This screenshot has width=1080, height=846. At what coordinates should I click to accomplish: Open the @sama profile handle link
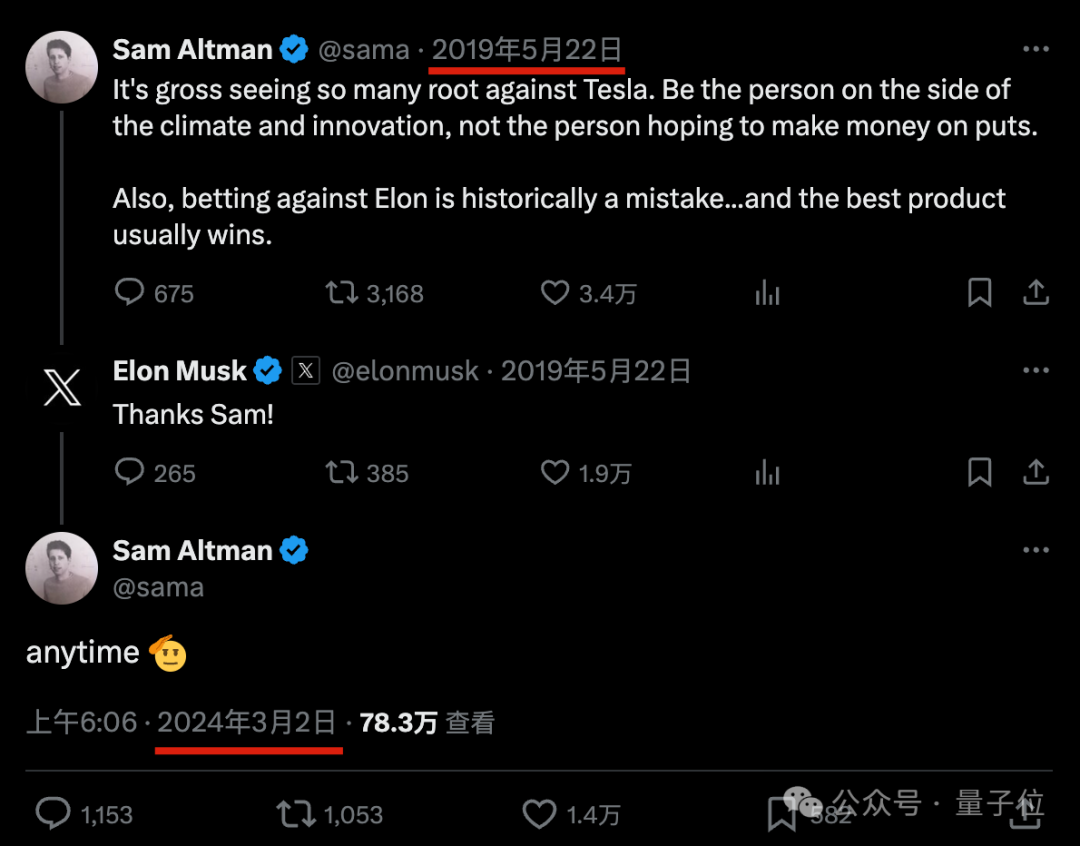coord(363,49)
